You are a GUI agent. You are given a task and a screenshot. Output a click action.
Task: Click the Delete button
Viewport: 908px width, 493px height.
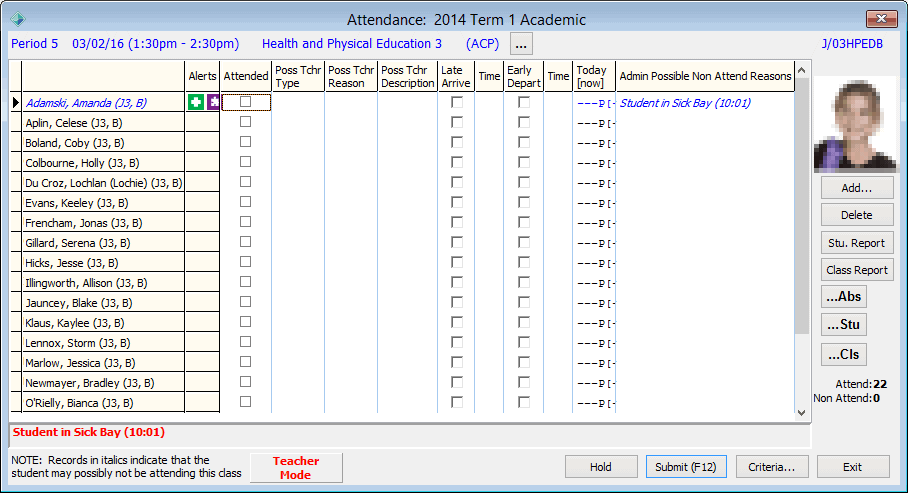tap(857, 215)
